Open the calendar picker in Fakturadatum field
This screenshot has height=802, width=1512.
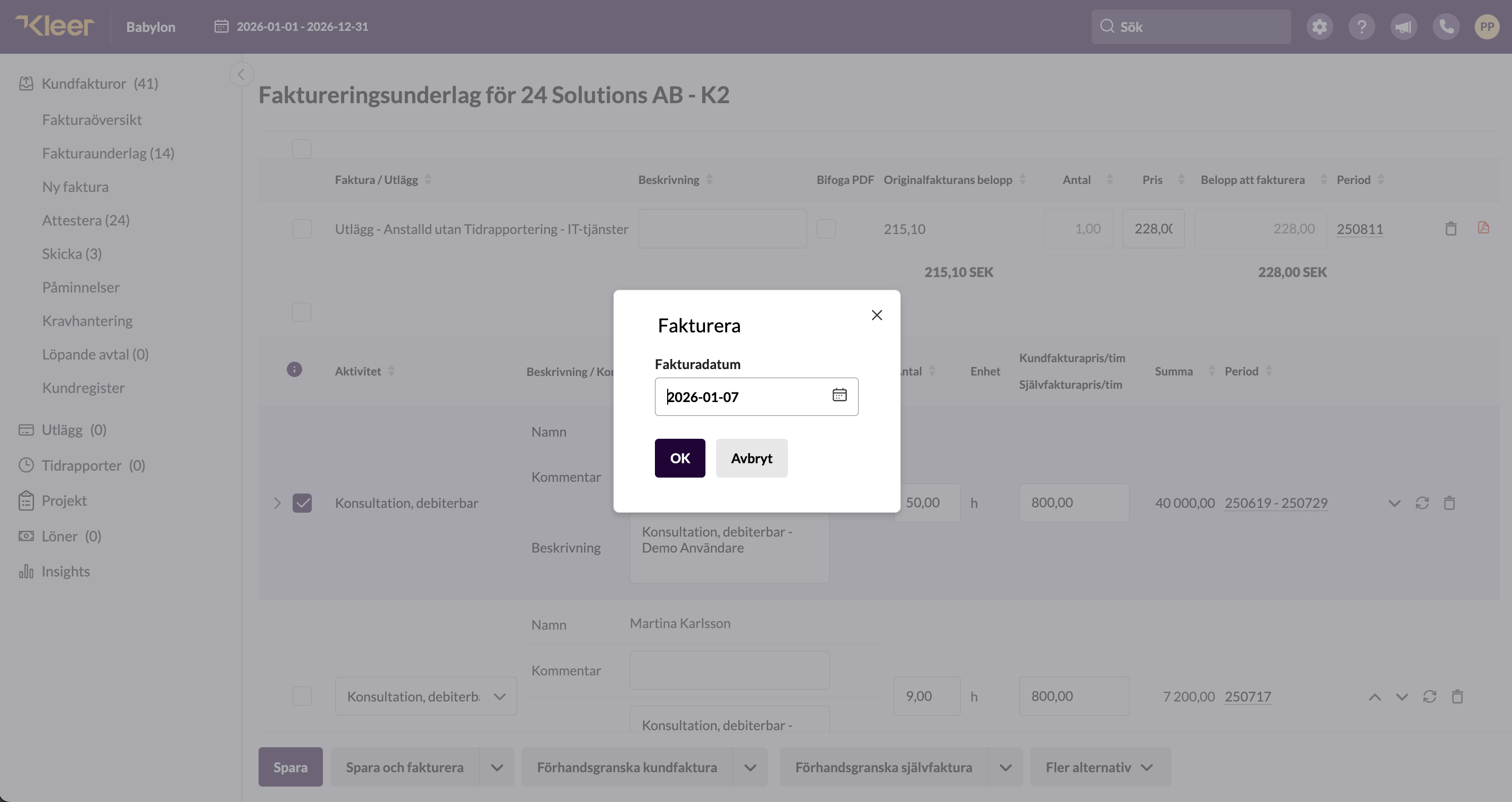[840, 395]
